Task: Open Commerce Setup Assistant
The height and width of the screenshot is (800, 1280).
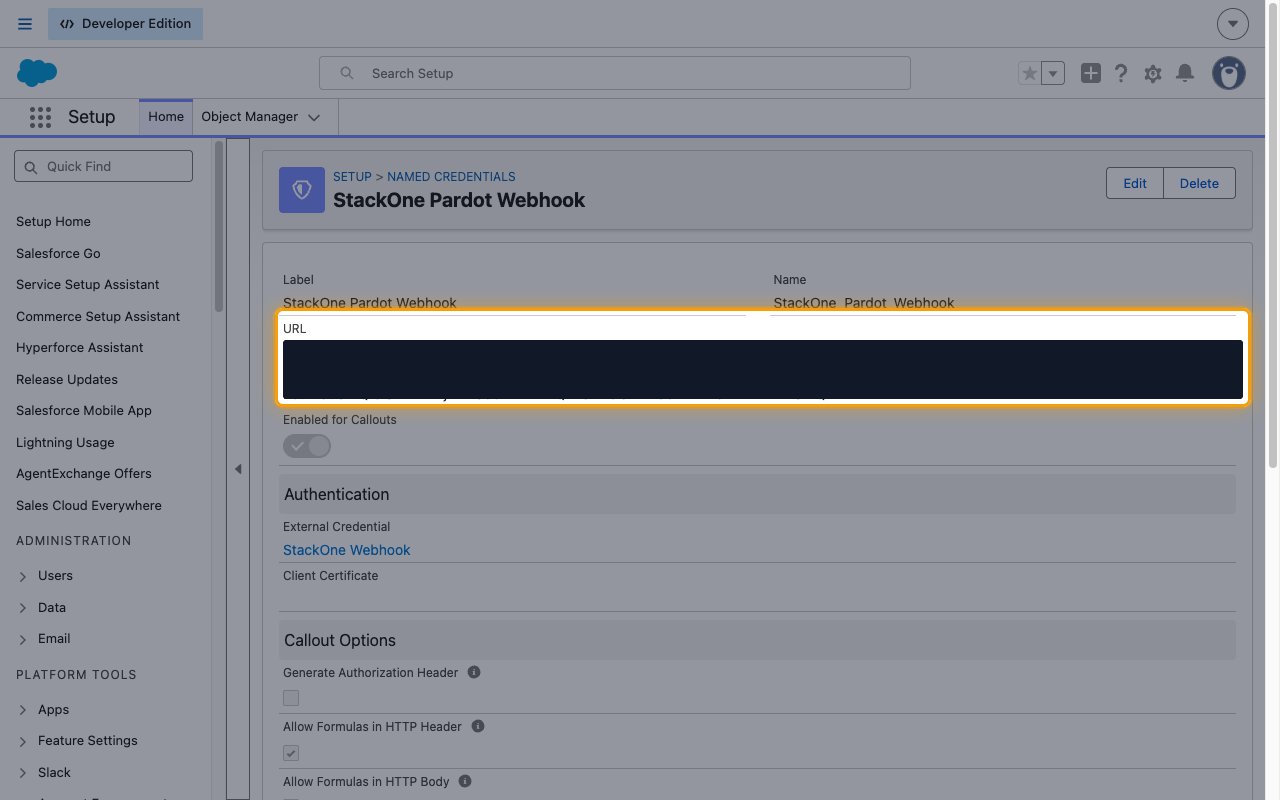Action: (x=98, y=317)
